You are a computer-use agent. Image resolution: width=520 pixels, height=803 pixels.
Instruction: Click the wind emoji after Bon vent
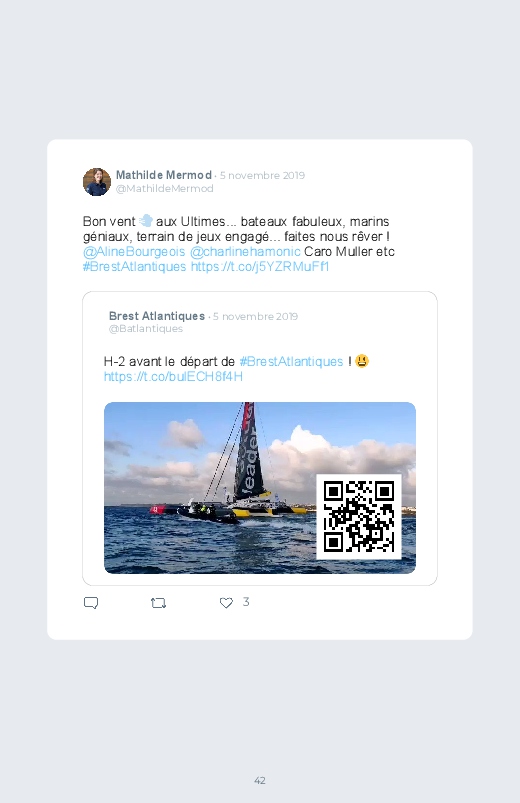pos(146,221)
